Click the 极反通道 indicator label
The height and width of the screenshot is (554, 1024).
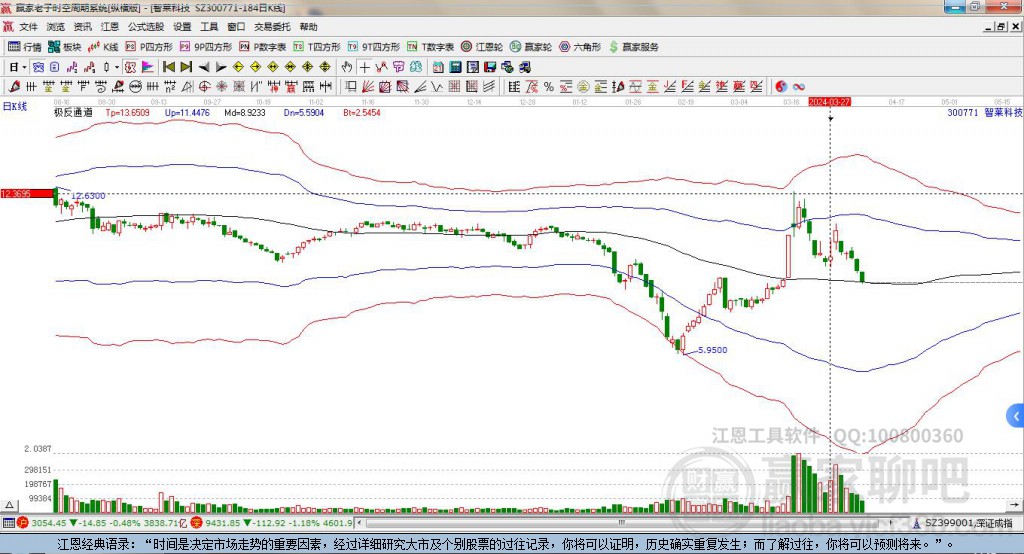click(x=72, y=112)
